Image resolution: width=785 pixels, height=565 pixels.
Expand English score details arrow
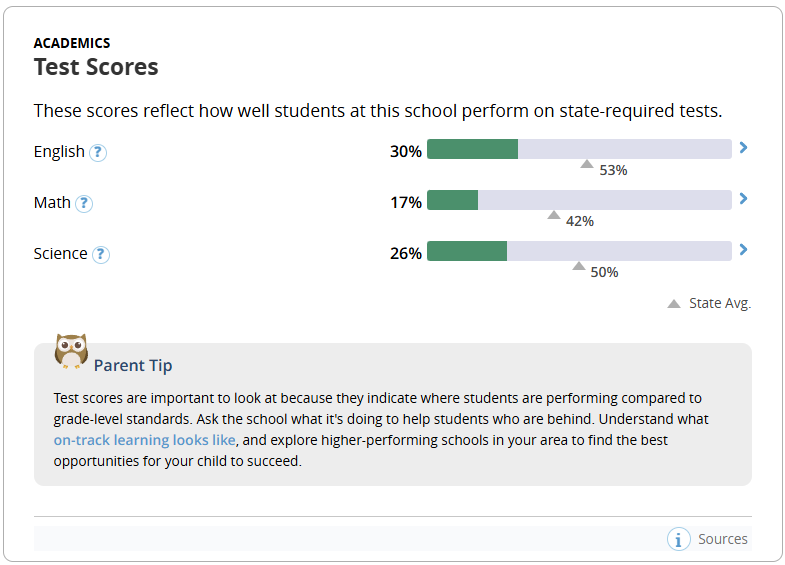tap(743, 148)
